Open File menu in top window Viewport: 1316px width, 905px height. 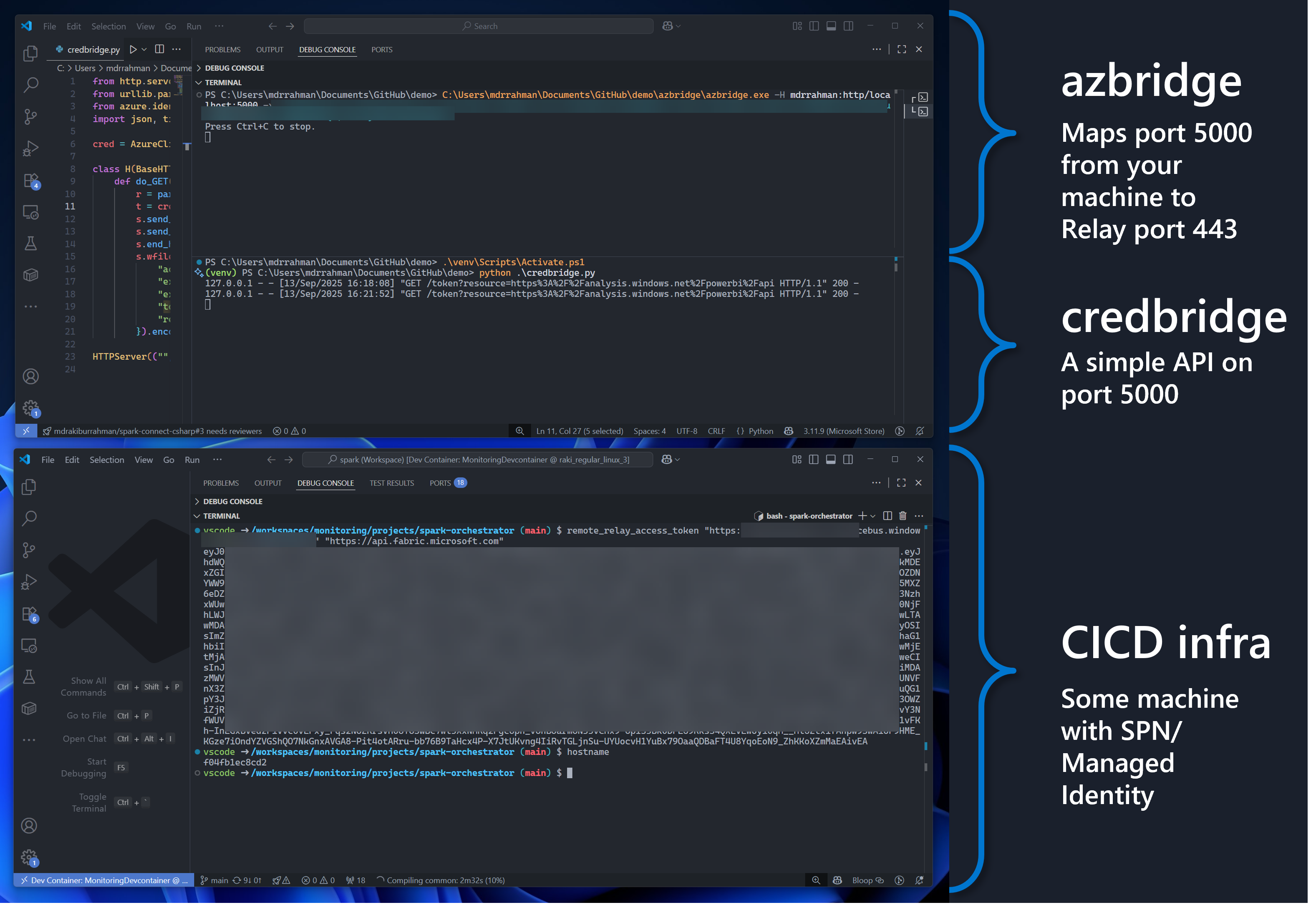point(50,26)
